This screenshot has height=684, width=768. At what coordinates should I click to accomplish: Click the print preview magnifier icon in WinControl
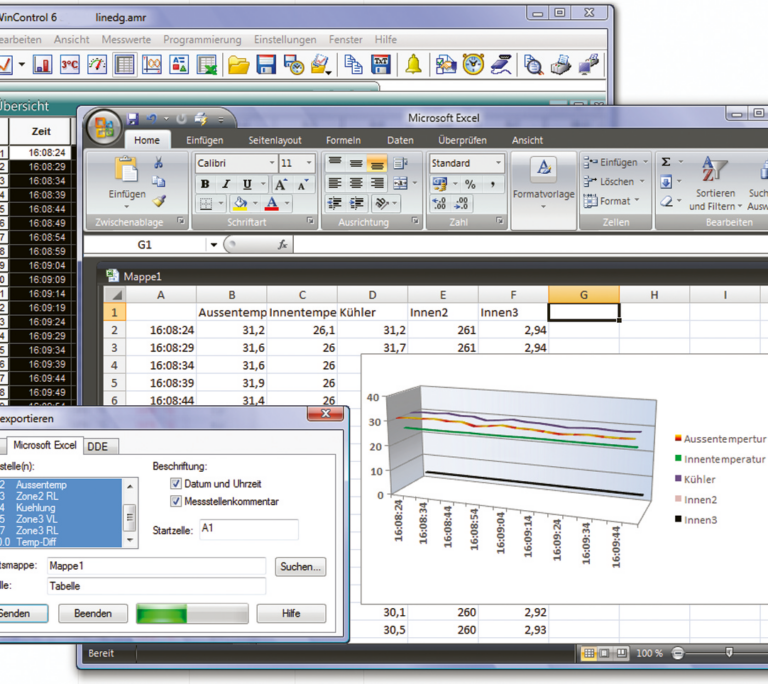[x=533, y=65]
